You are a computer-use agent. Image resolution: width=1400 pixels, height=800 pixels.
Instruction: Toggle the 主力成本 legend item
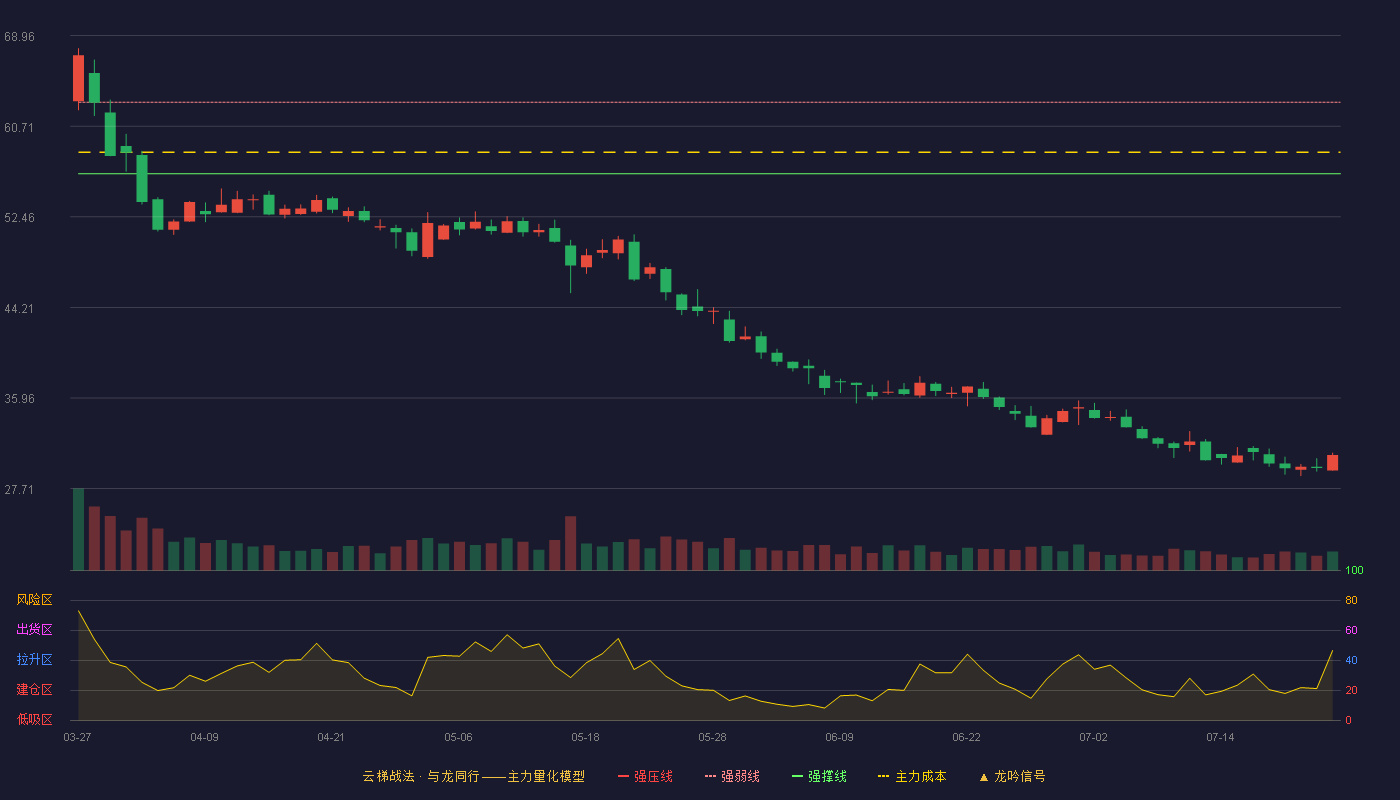tap(912, 776)
